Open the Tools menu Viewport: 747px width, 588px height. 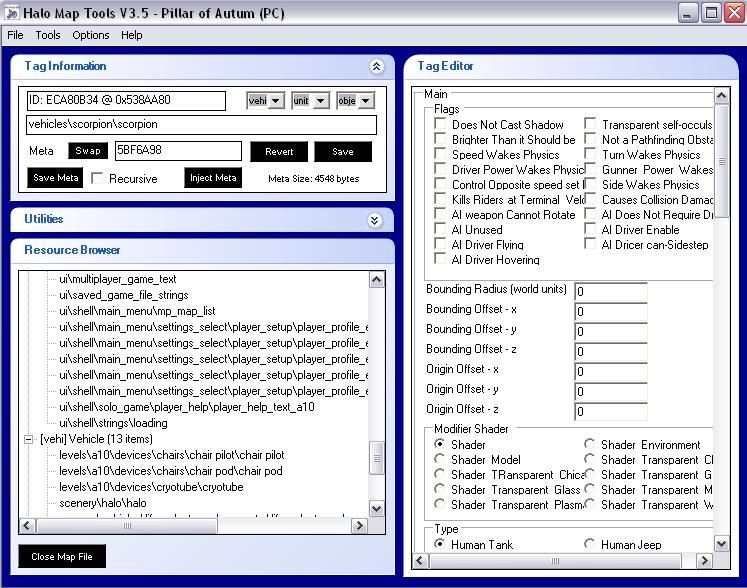(48, 35)
